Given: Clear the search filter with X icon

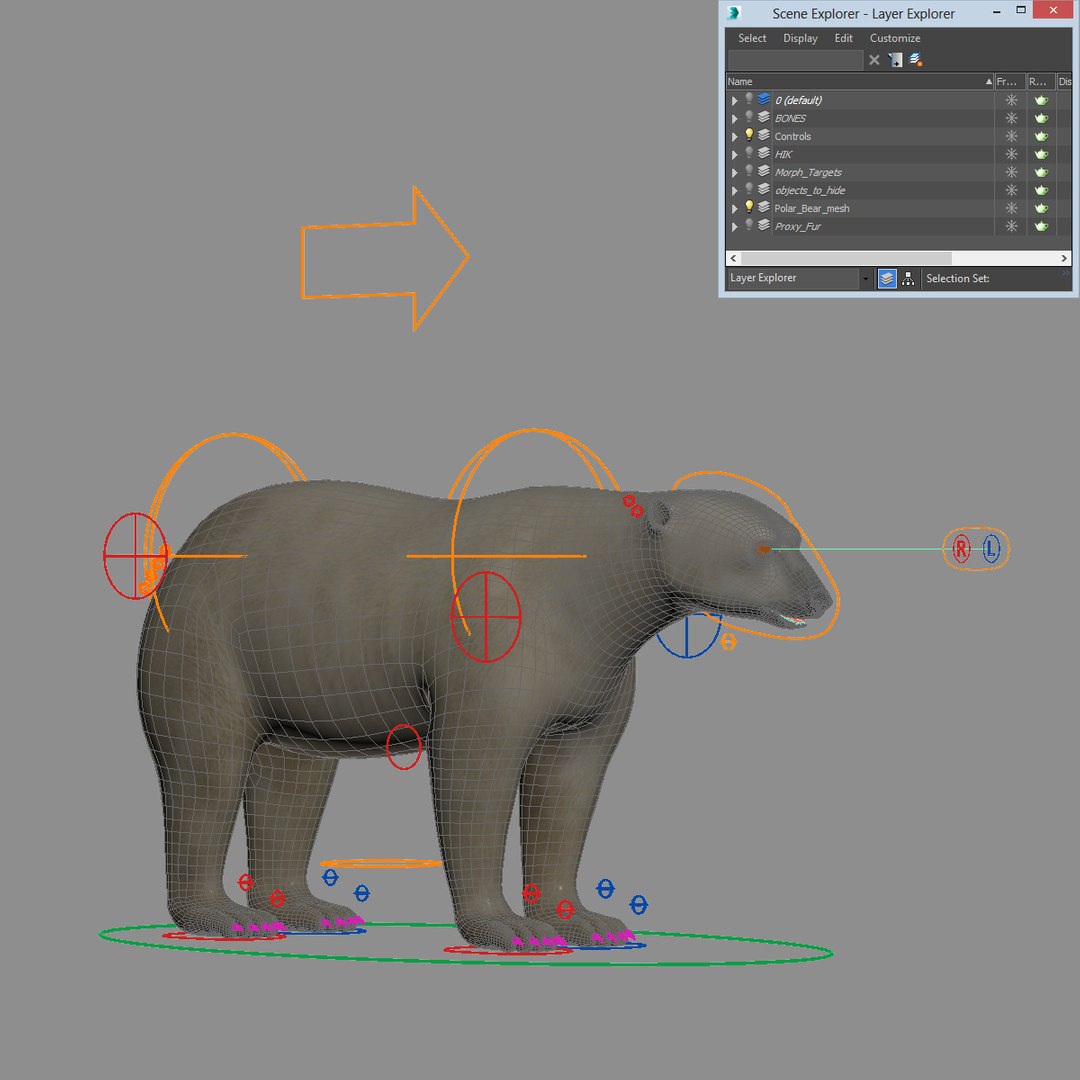Looking at the screenshot, I should 873,60.
